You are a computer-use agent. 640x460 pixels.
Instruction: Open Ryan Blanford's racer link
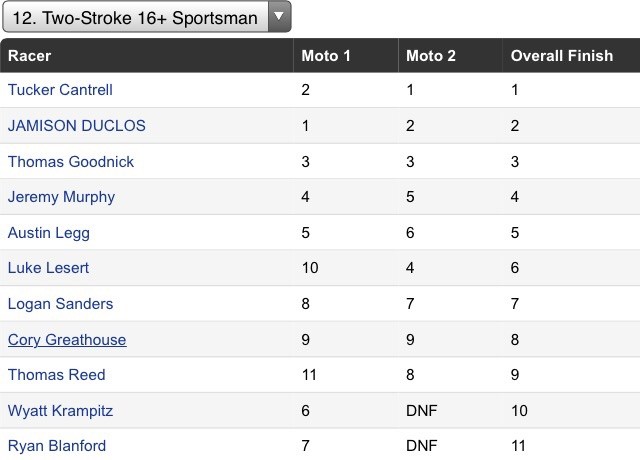[x=57, y=446]
